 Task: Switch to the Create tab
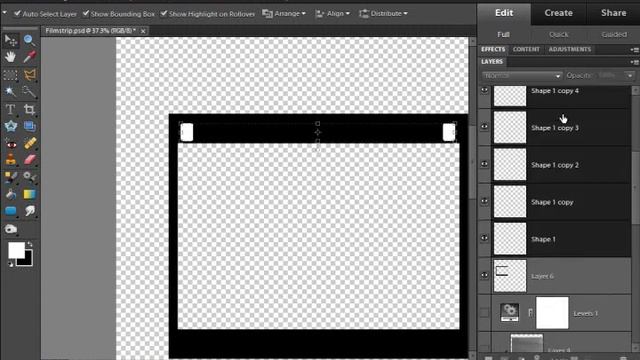tap(558, 13)
